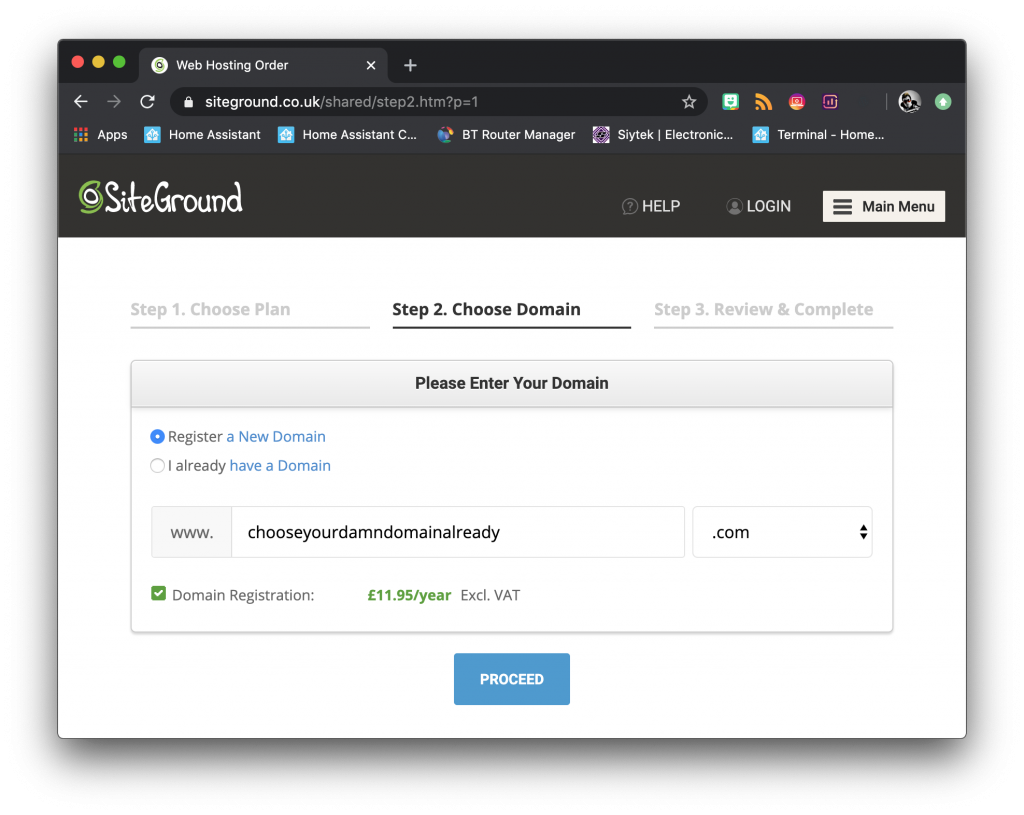Image resolution: width=1024 pixels, height=815 pixels.
Task: Open the green smiley extension icon
Action: (730, 101)
